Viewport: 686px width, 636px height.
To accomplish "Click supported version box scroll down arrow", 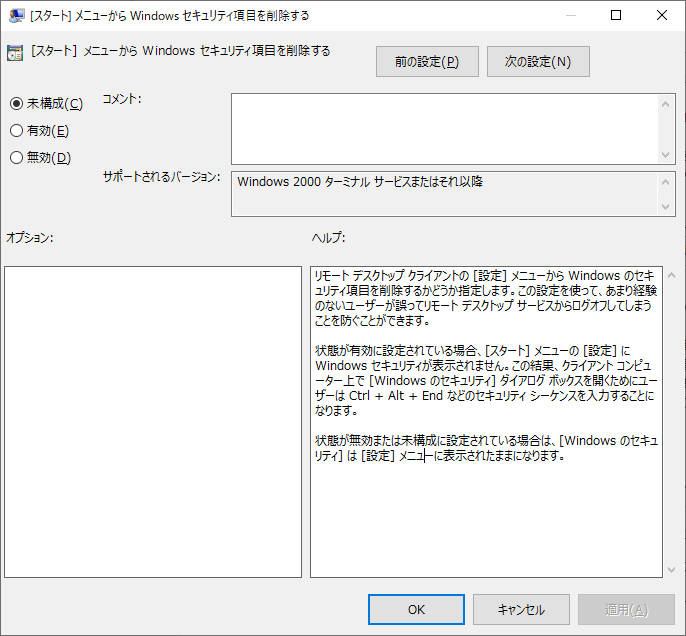I will [665, 206].
